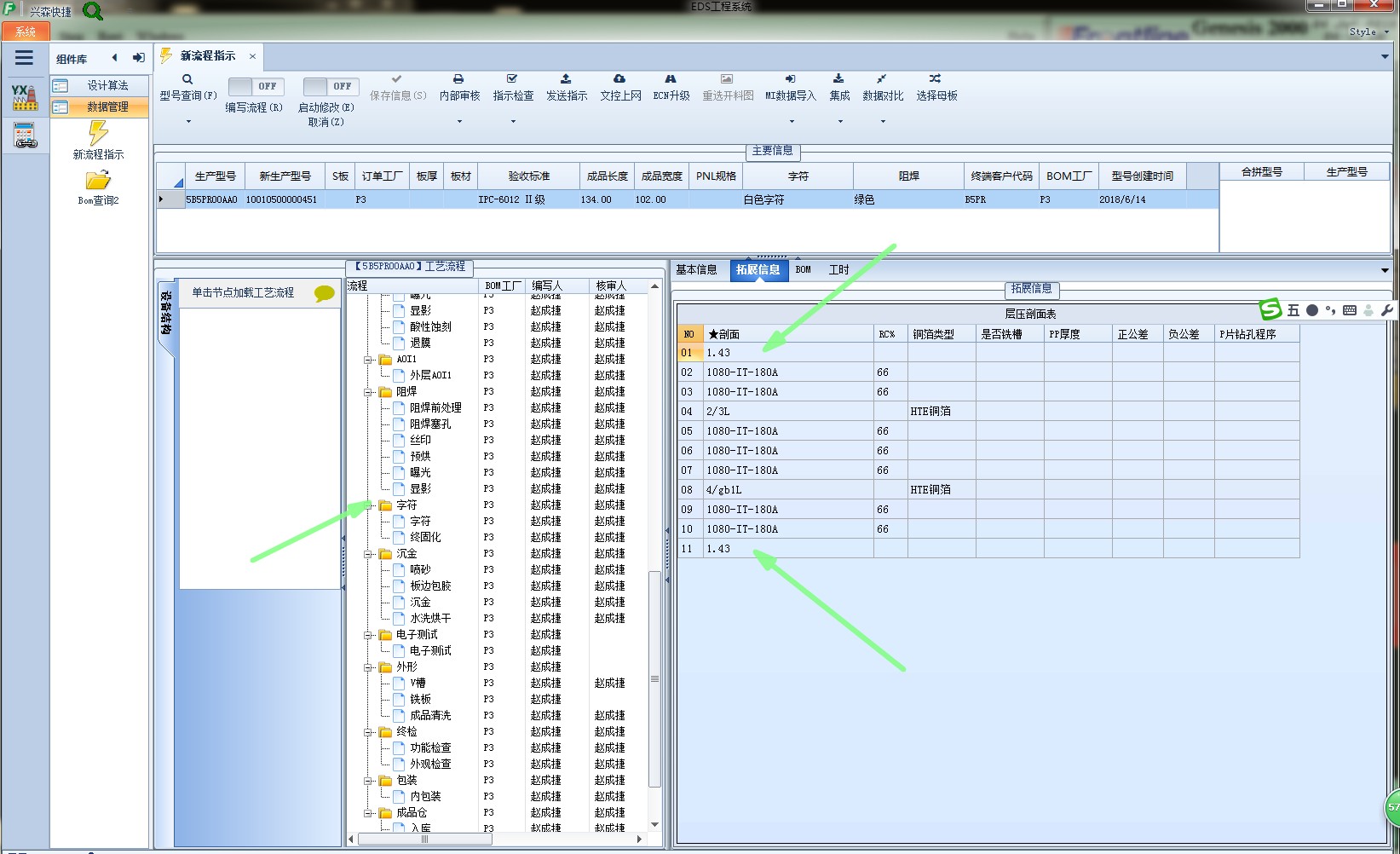Collapse the 沉金 tree folder
1400x854 pixels.
pyautogui.click(x=368, y=554)
